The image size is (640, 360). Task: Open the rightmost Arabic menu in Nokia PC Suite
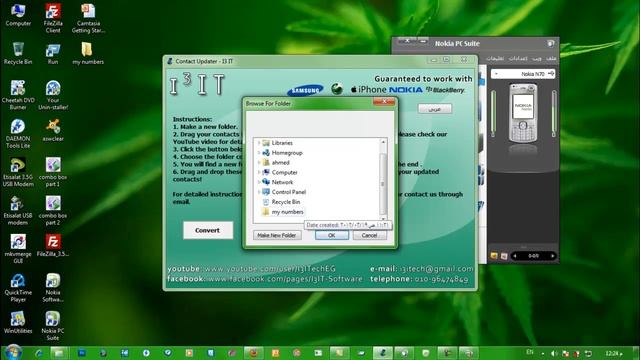(551, 58)
